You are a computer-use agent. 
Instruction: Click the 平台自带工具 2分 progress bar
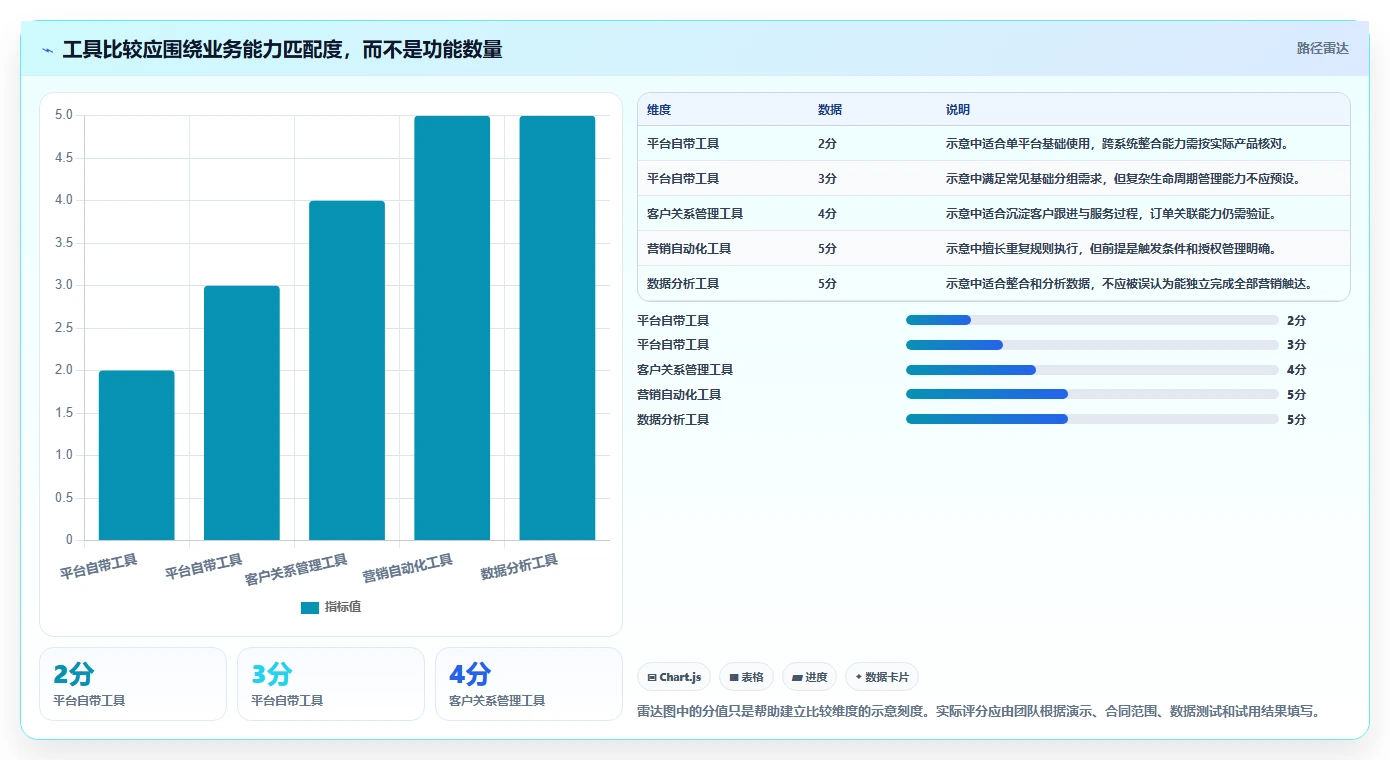point(1092,320)
